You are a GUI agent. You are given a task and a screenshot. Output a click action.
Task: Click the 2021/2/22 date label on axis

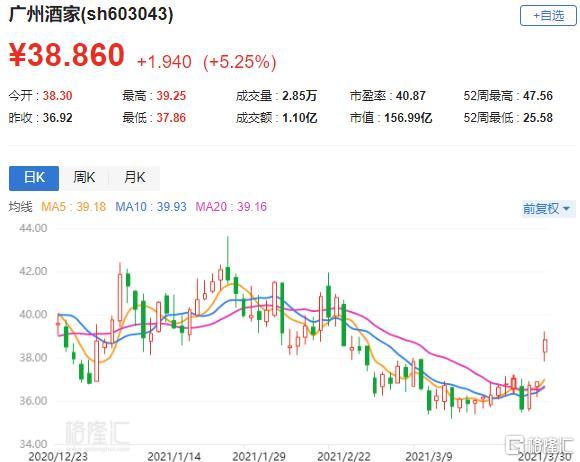coord(344,456)
